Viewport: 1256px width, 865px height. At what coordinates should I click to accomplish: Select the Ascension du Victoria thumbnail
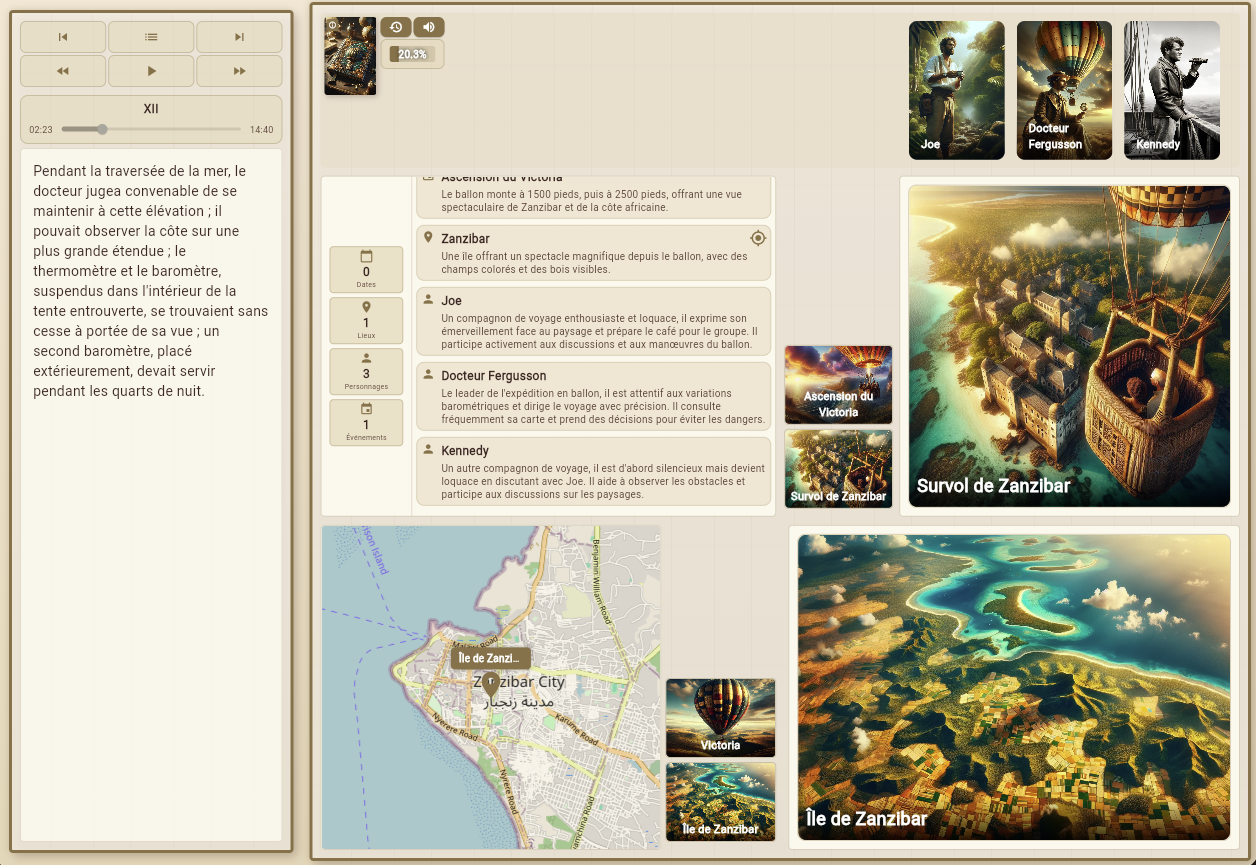point(838,385)
